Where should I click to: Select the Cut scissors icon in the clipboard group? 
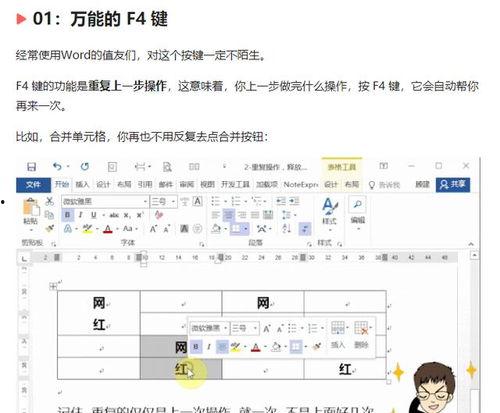[49, 201]
